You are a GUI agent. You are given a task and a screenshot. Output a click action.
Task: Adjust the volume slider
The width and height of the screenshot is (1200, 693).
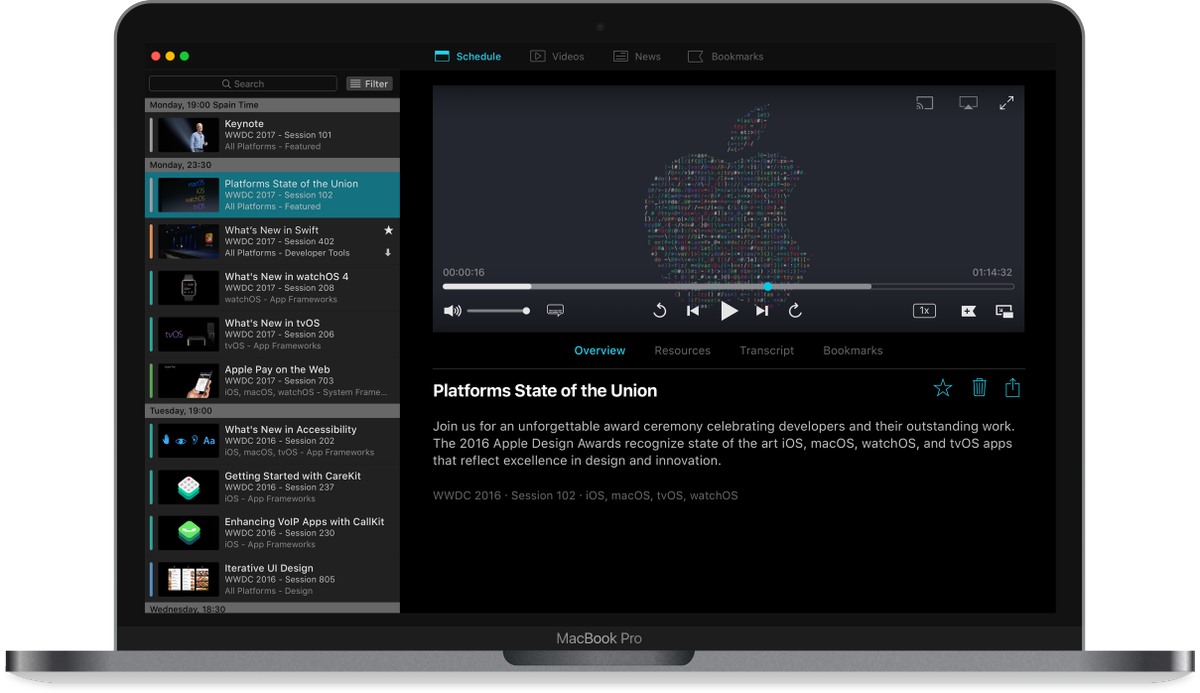[498, 311]
